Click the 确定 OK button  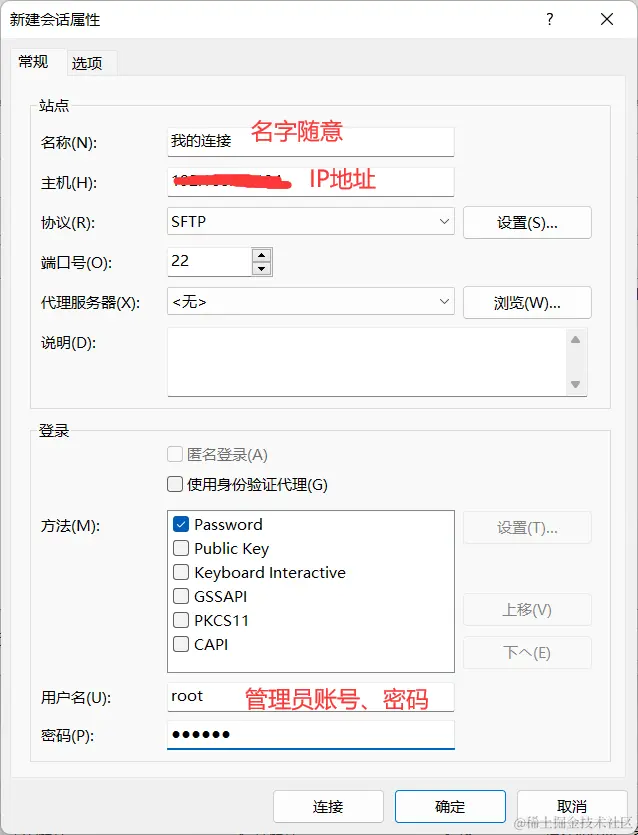click(x=450, y=807)
